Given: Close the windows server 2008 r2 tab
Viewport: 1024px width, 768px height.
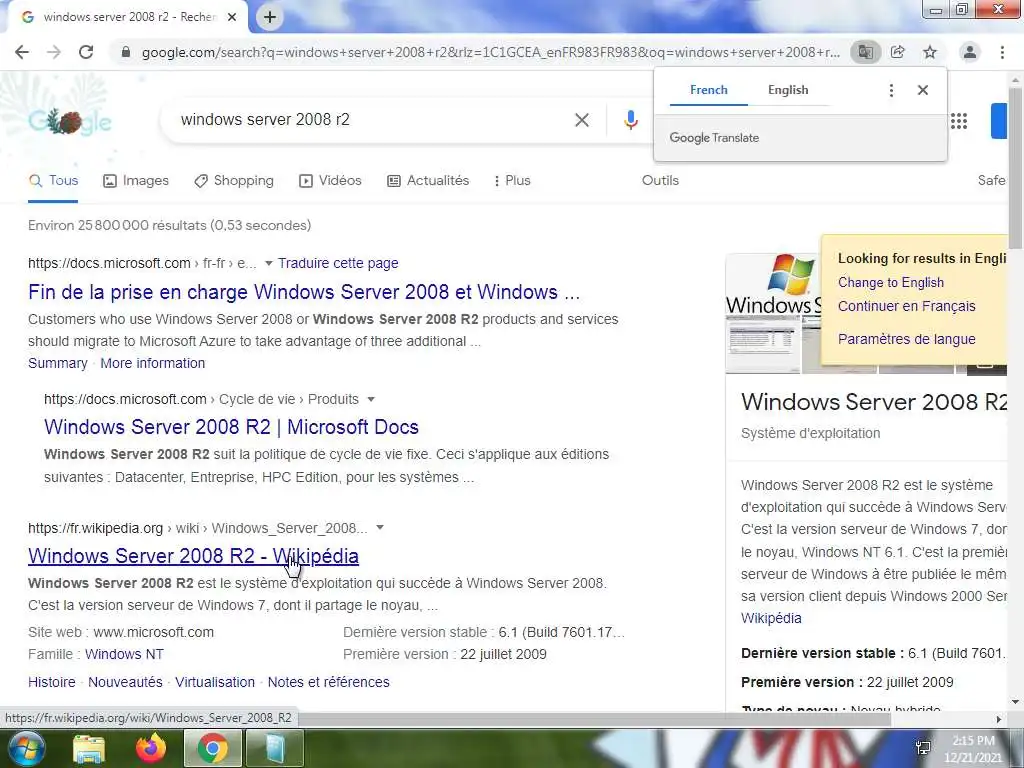Looking at the screenshot, I should (x=232, y=17).
